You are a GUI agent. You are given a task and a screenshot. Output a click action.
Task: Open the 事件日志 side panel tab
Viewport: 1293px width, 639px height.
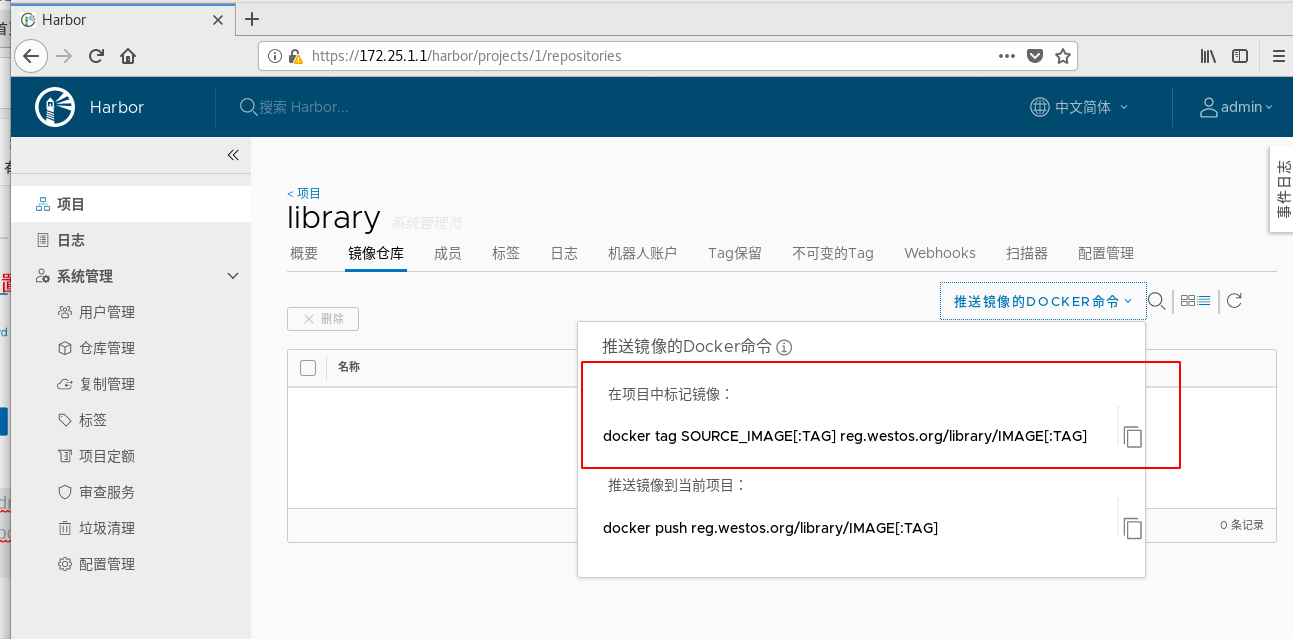(1282, 189)
